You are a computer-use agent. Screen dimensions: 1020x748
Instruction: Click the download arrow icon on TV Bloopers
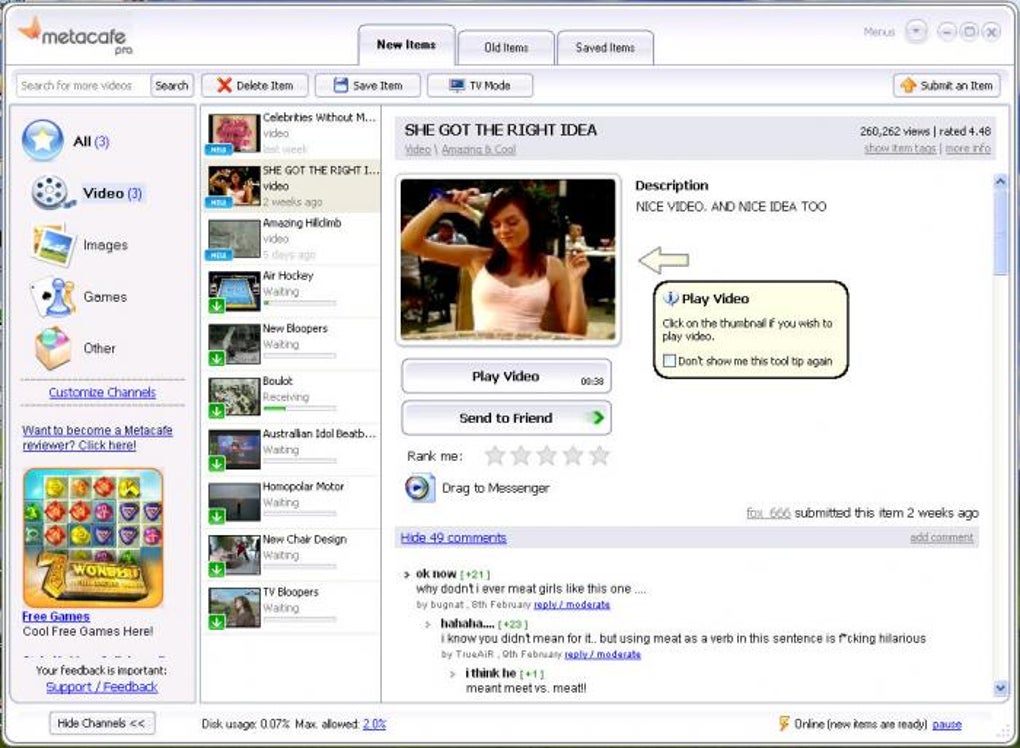coord(216,622)
